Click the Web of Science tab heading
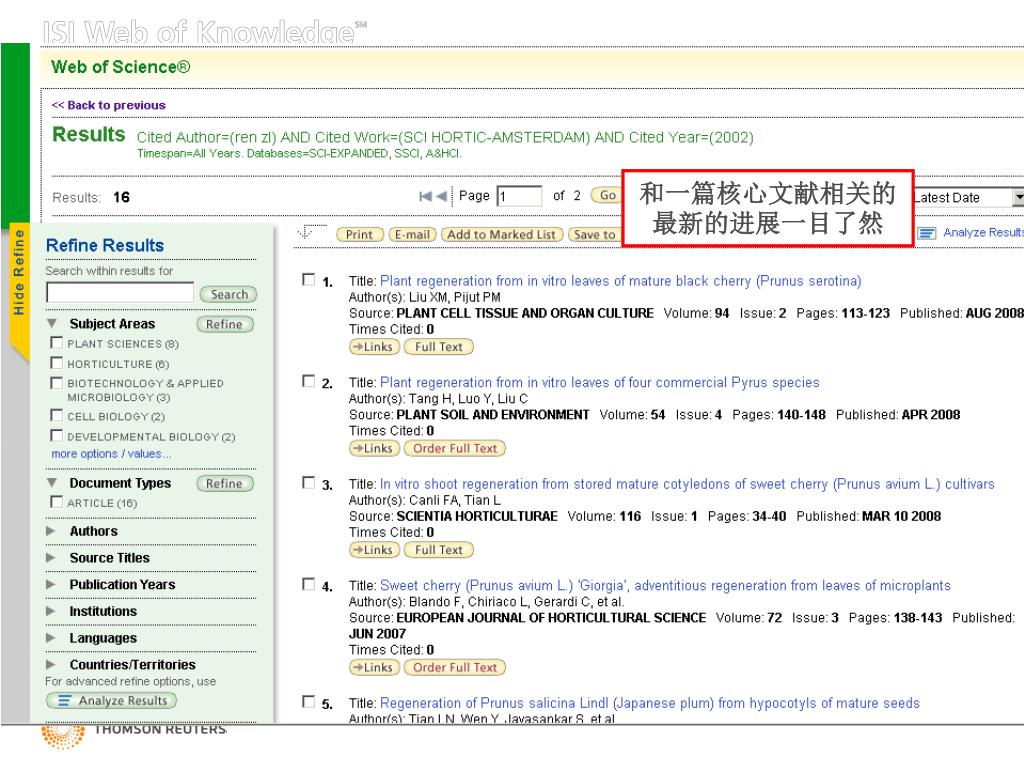 tap(121, 67)
